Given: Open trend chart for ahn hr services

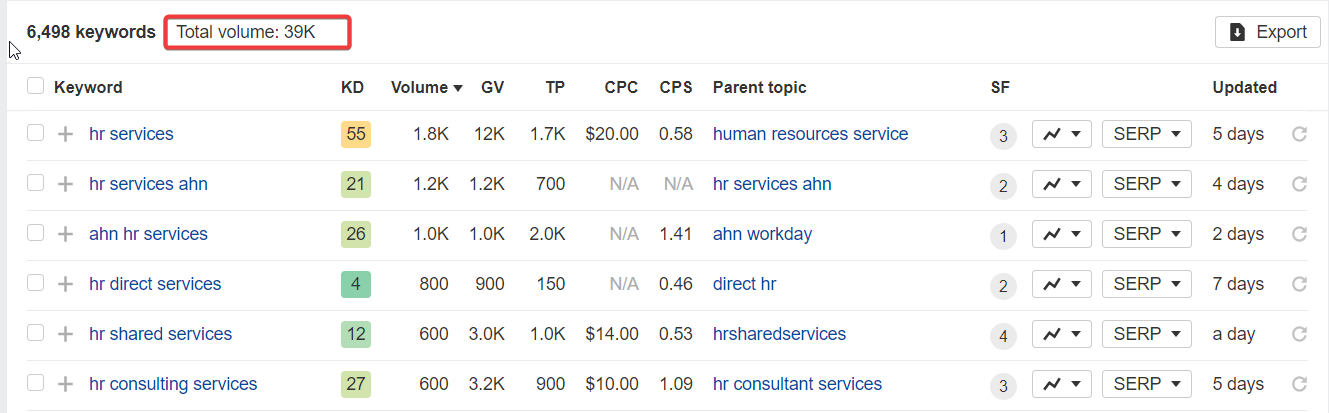Looking at the screenshot, I should [x=1062, y=234].
